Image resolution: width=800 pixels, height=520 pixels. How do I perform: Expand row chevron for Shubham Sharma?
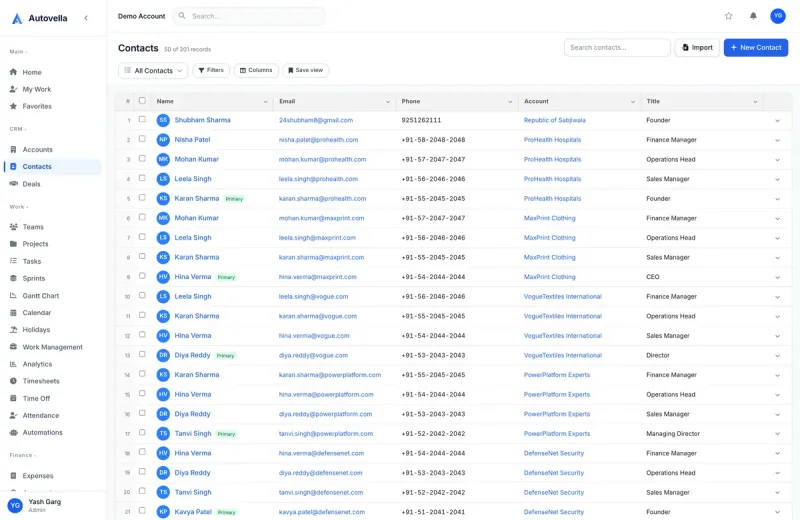click(778, 120)
